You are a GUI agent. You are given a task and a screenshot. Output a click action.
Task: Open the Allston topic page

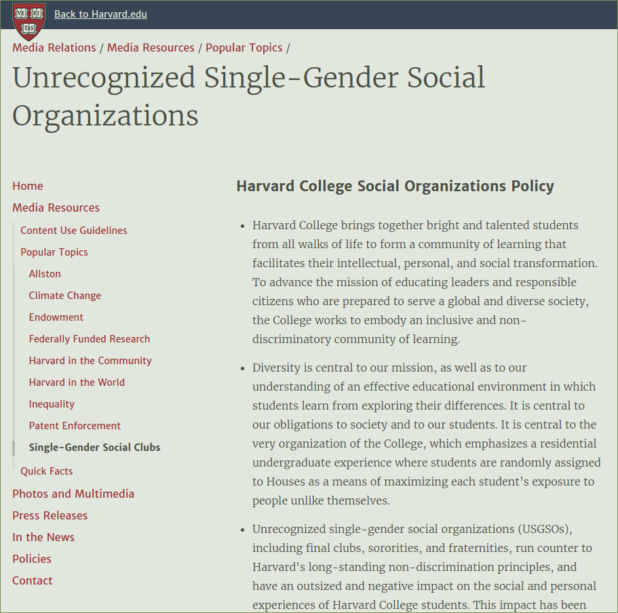pyautogui.click(x=45, y=274)
